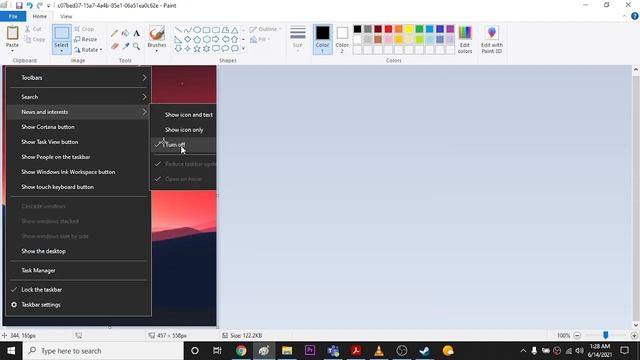The height and width of the screenshot is (360, 640).
Task: Click the Task View taskbar button
Action: (x=217, y=351)
